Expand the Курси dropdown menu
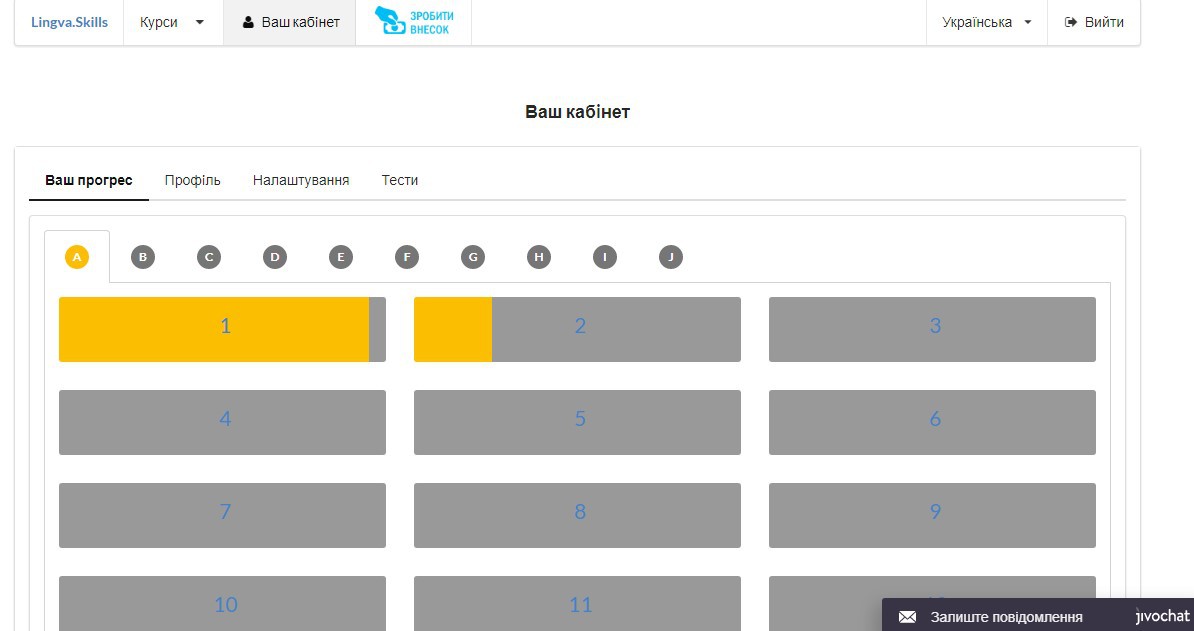Screen dimensions: 1194x631 [x=173, y=22]
